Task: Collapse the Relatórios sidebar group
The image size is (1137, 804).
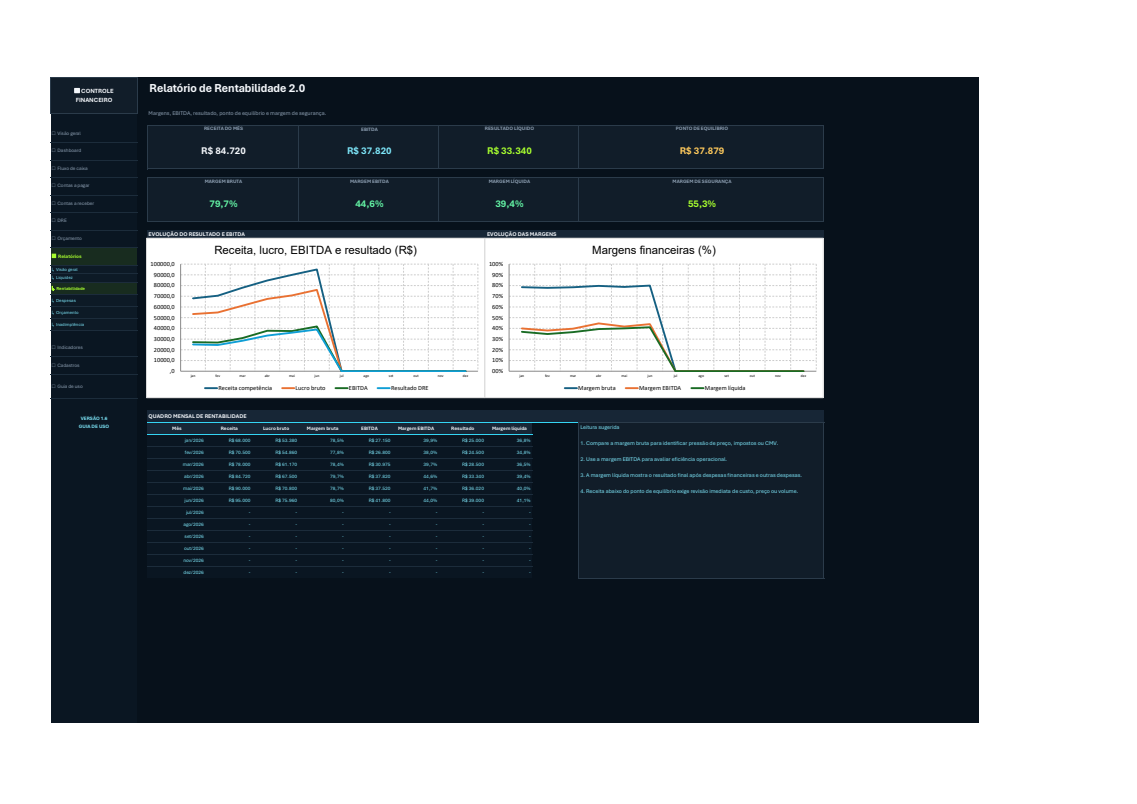Action: (x=94, y=256)
